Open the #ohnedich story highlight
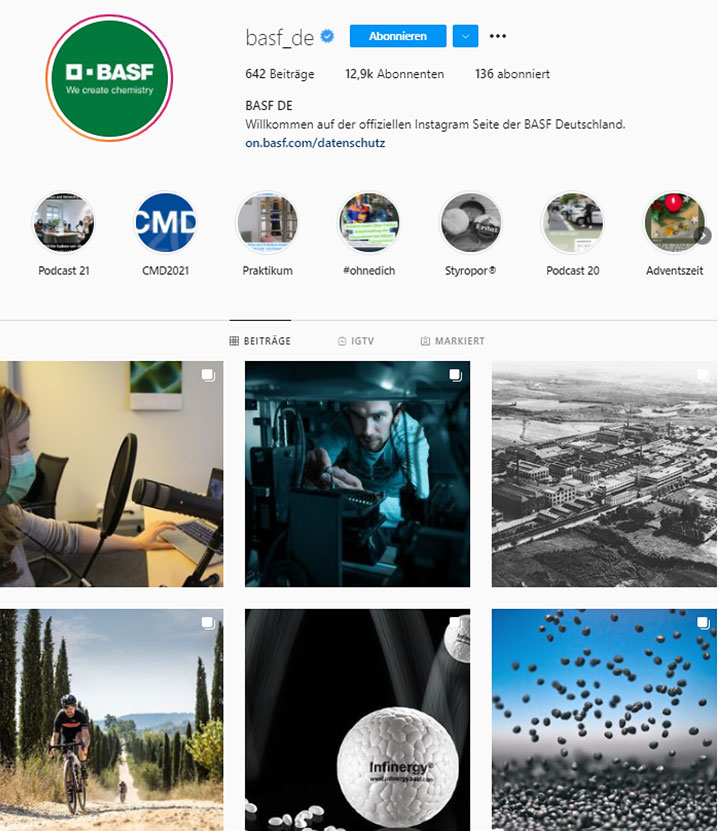Screen dimensions: 718x831 [x=369, y=223]
